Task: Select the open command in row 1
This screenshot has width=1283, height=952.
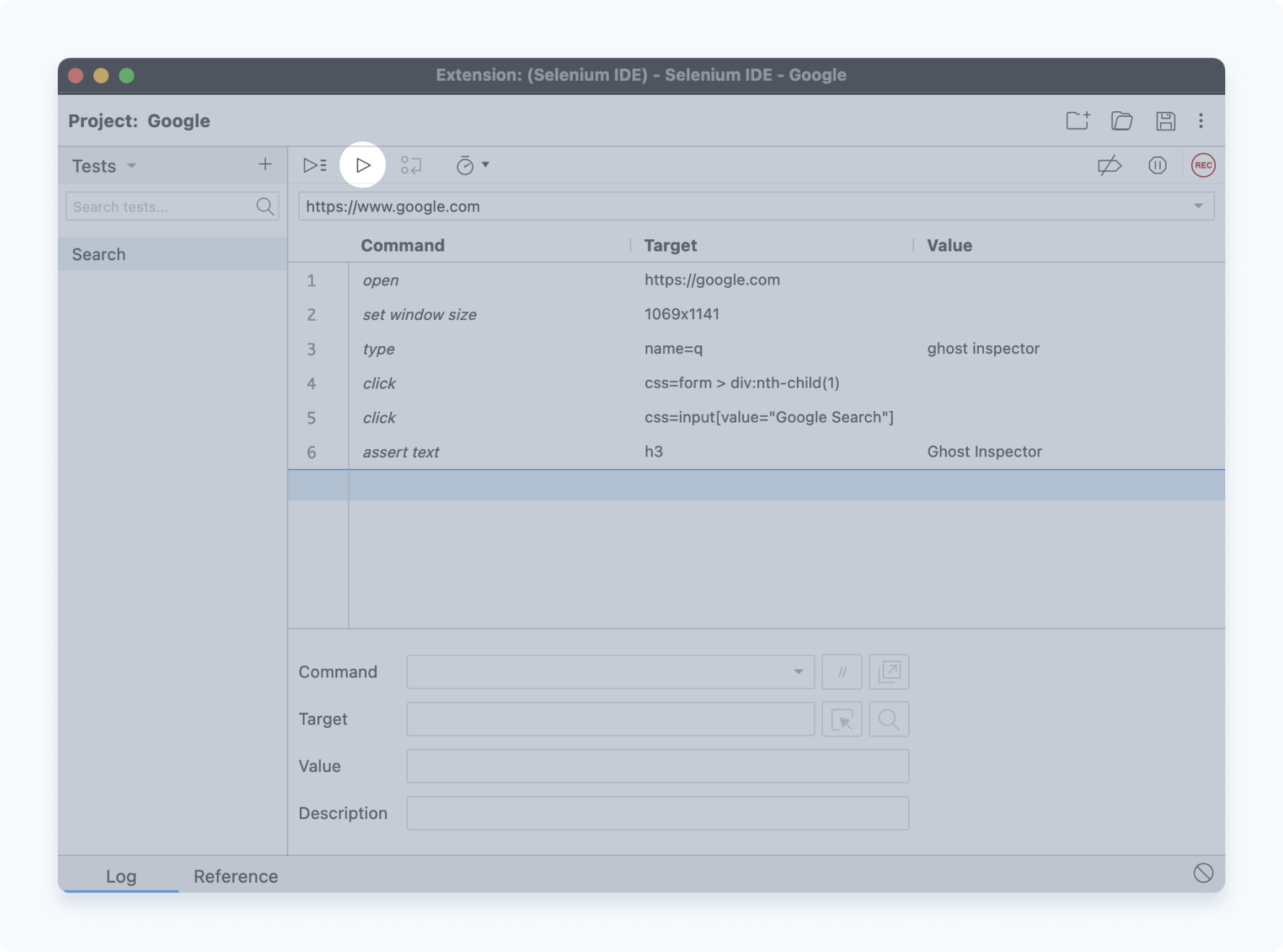Action: click(x=381, y=280)
